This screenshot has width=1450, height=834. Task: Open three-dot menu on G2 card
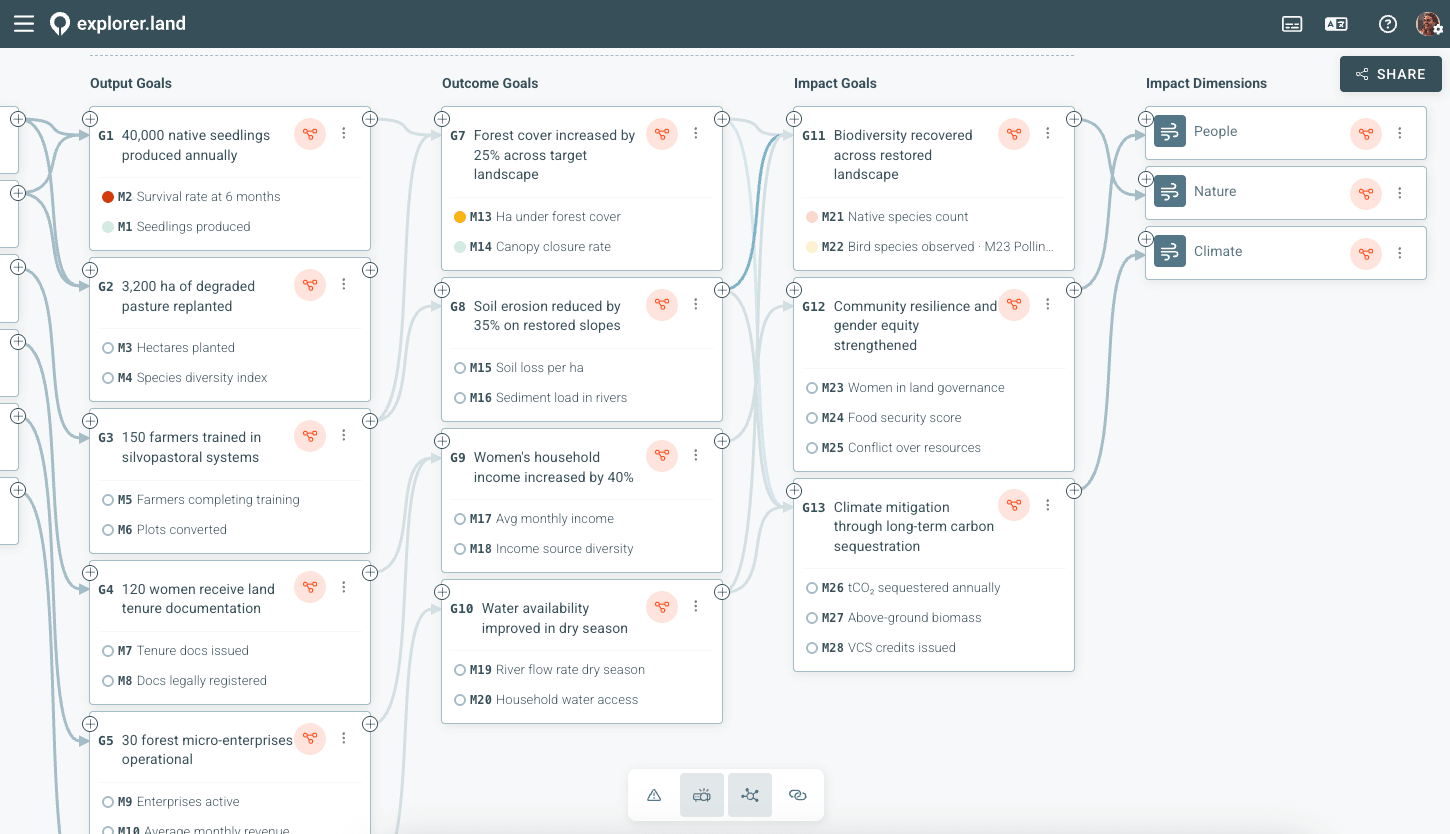coord(344,284)
